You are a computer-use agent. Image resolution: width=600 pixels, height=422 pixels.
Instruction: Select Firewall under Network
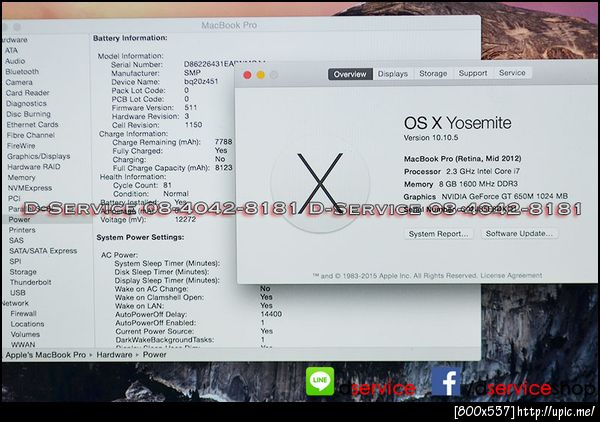point(23,314)
